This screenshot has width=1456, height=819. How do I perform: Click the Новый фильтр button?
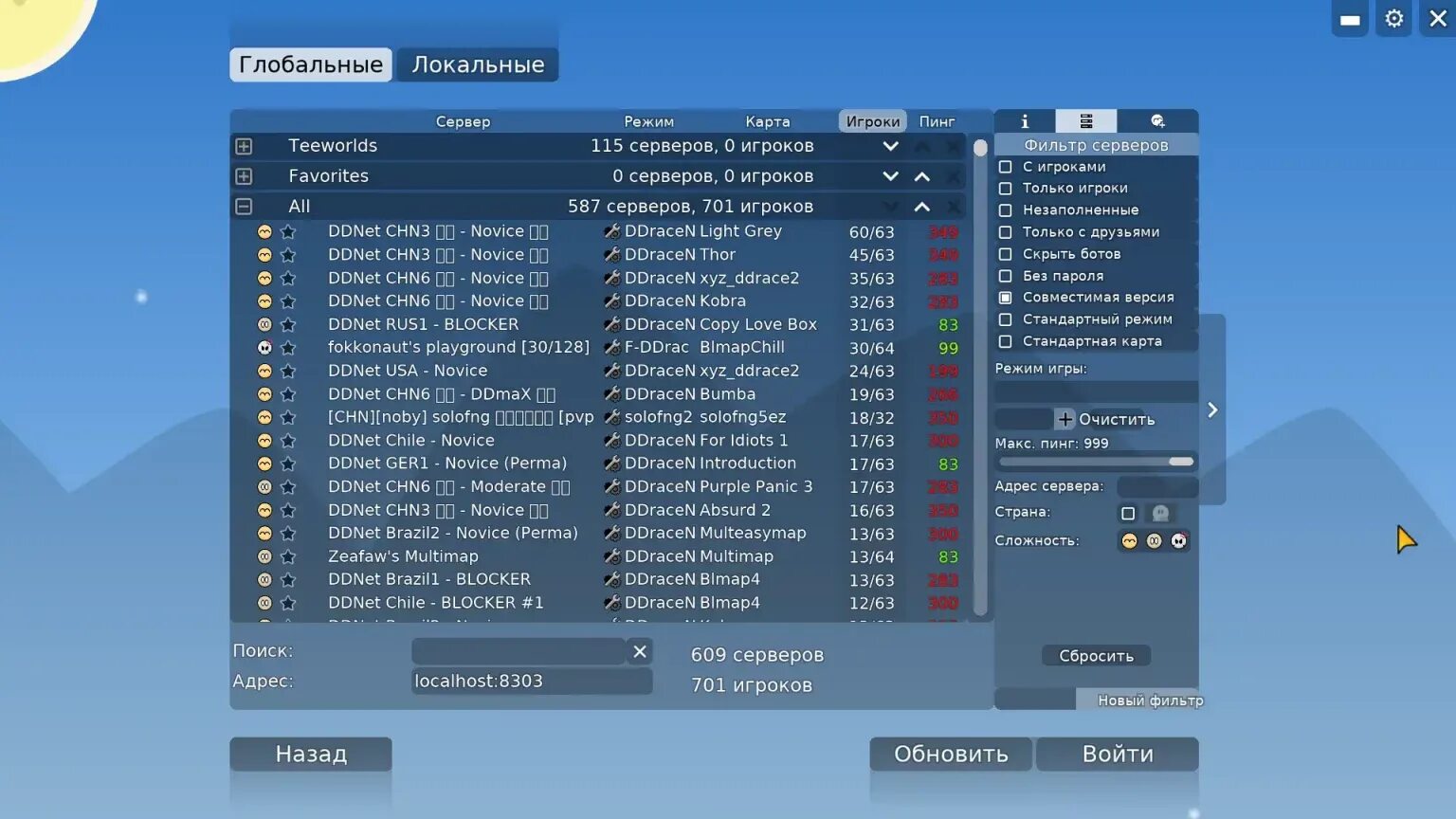tap(1150, 701)
